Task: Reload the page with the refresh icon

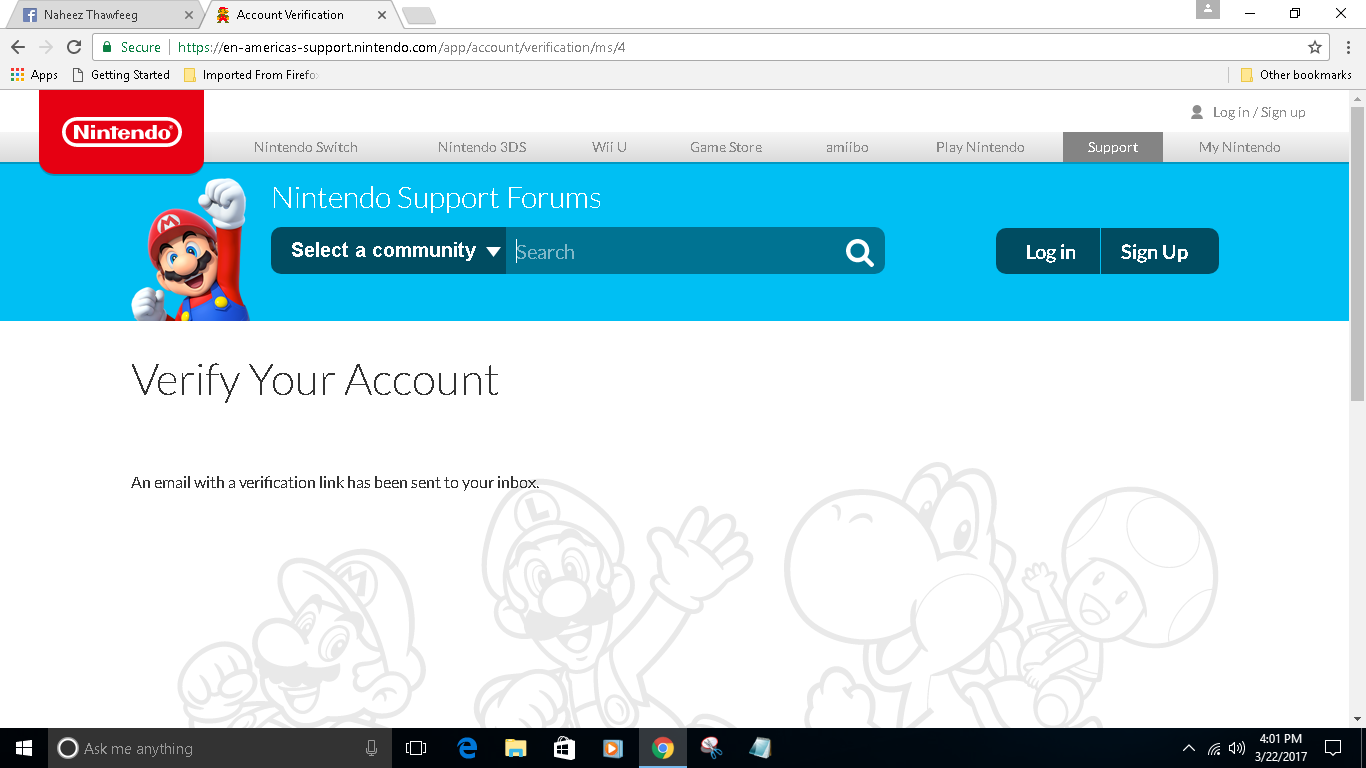Action: click(x=74, y=47)
